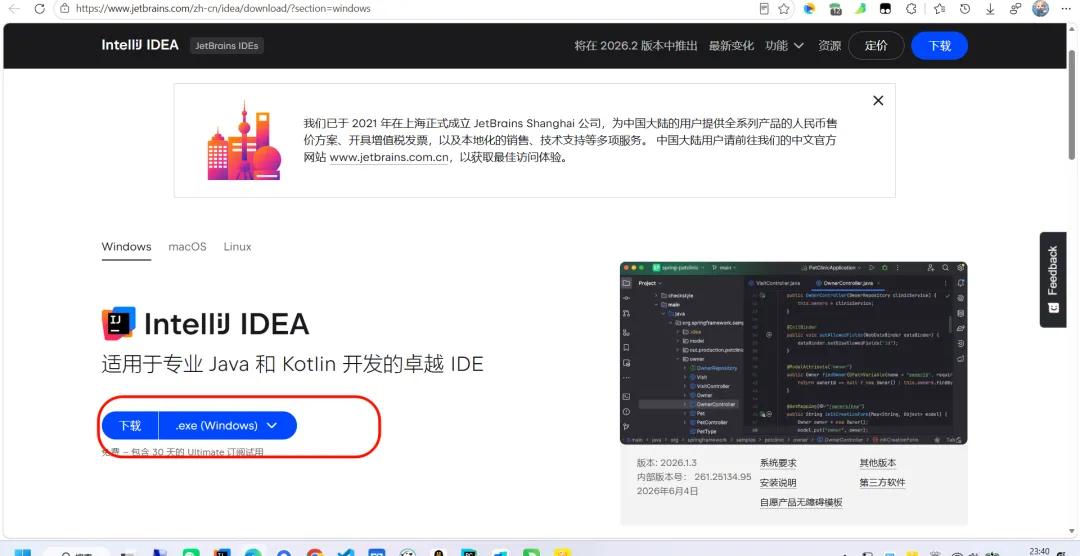Viewport: 1080px width, 556px height.
Task: Go back using the browser back arrow
Action: (x=14, y=9)
